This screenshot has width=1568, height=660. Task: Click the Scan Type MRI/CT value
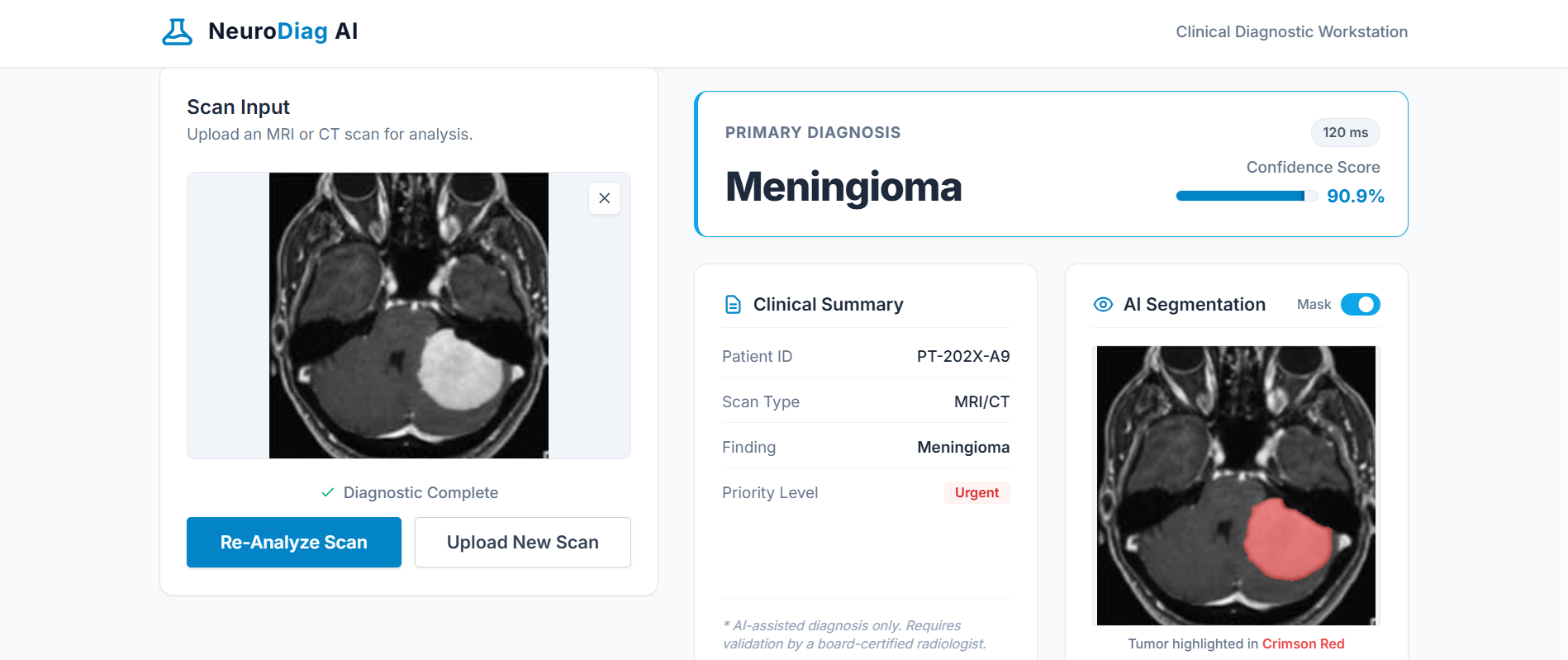point(981,402)
